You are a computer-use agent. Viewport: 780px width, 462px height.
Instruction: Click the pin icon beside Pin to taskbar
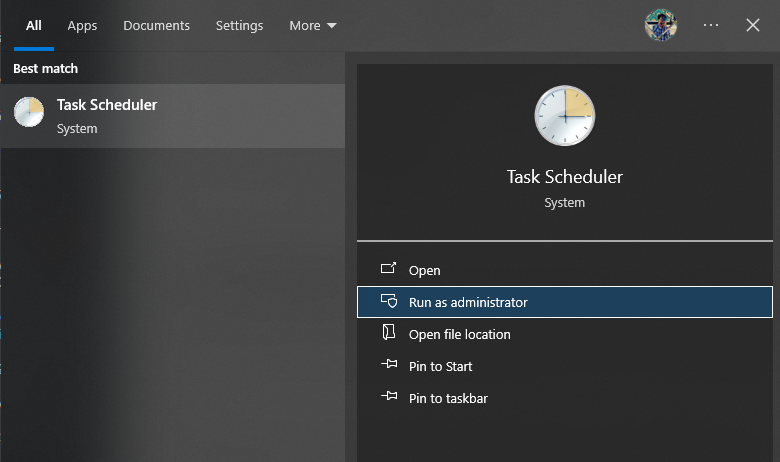point(389,396)
